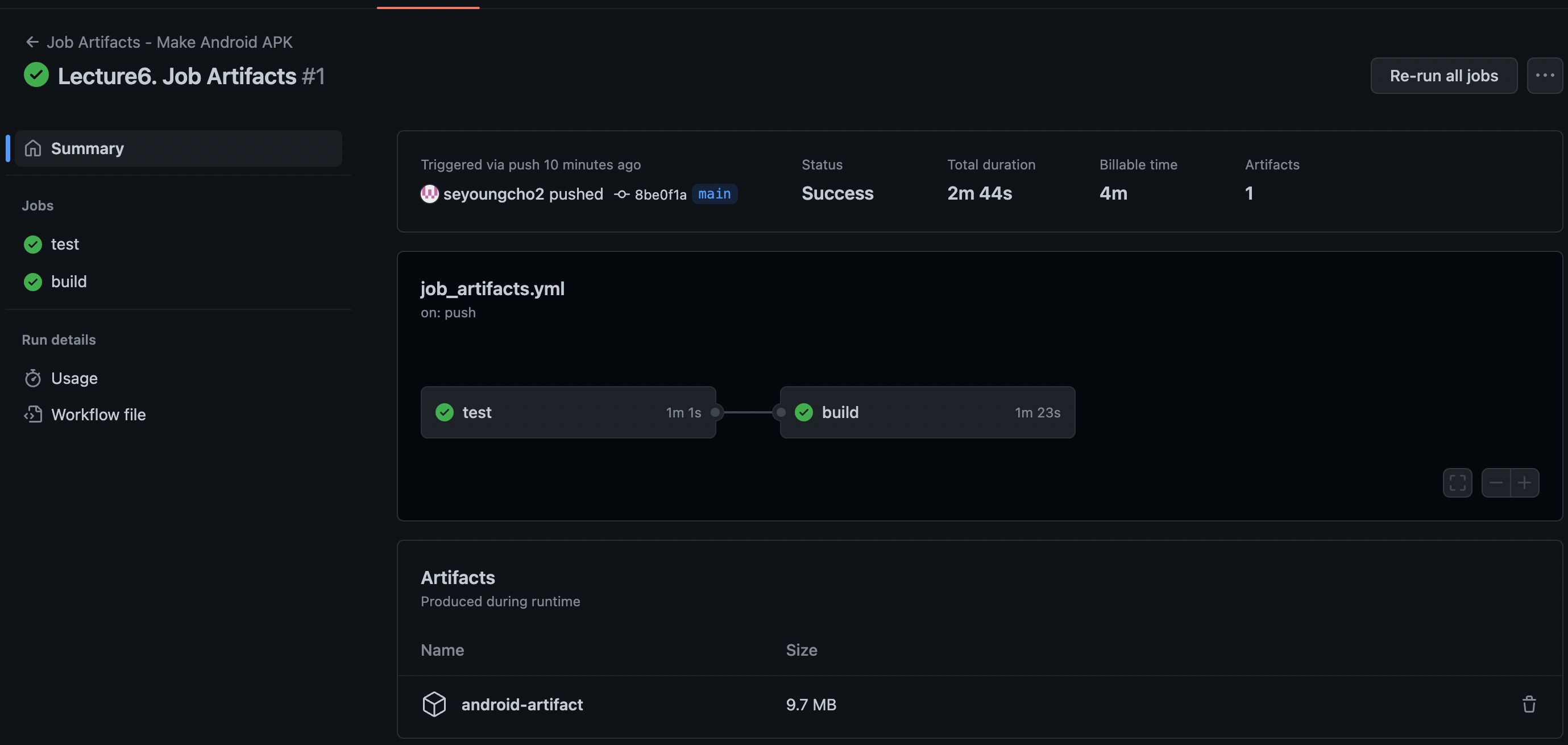This screenshot has width=1568, height=745.
Task: Open seyoungcho2 user profile link
Action: [x=493, y=193]
